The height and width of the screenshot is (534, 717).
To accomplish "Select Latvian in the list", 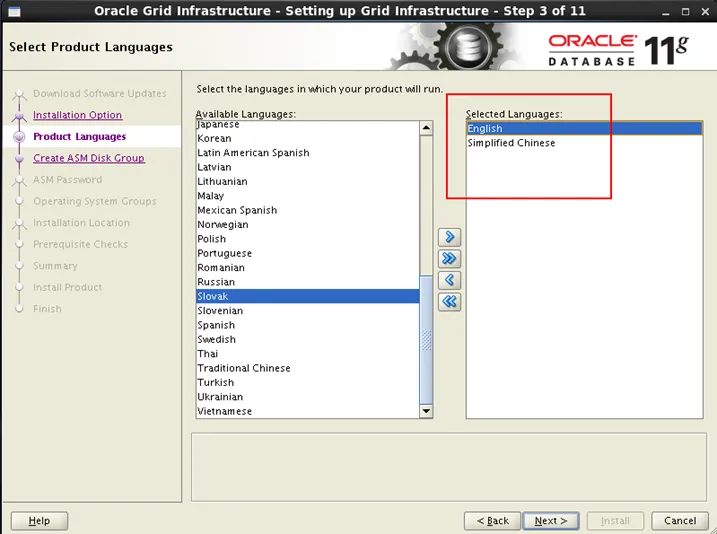I will coord(308,167).
